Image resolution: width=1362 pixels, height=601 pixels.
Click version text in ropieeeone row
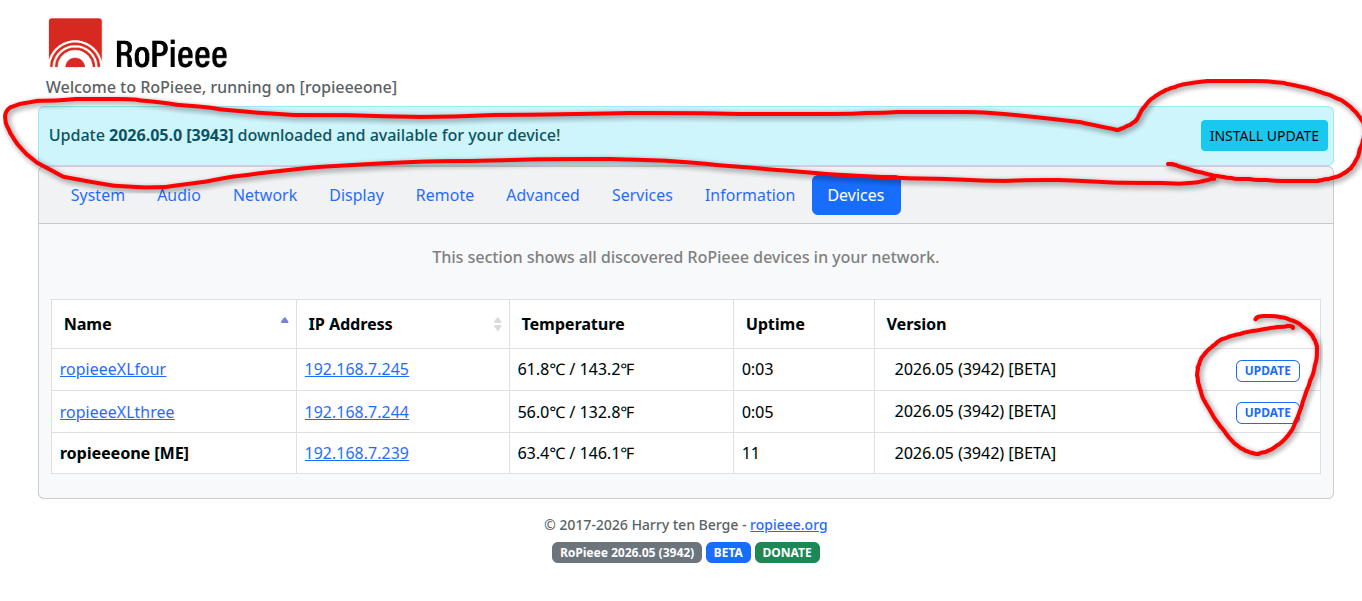(975, 453)
